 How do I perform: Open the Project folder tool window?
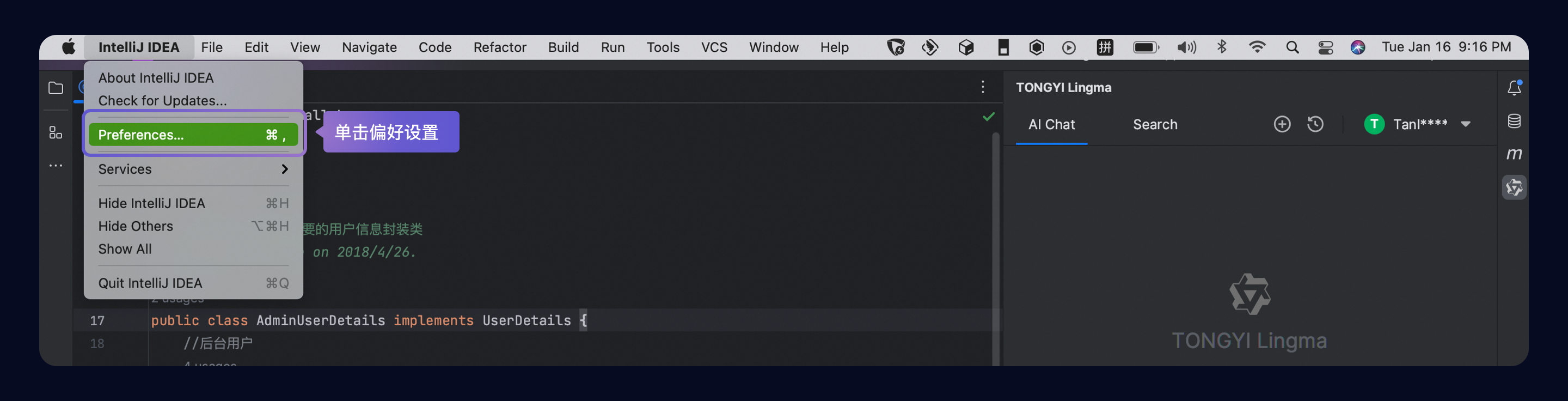pos(56,88)
